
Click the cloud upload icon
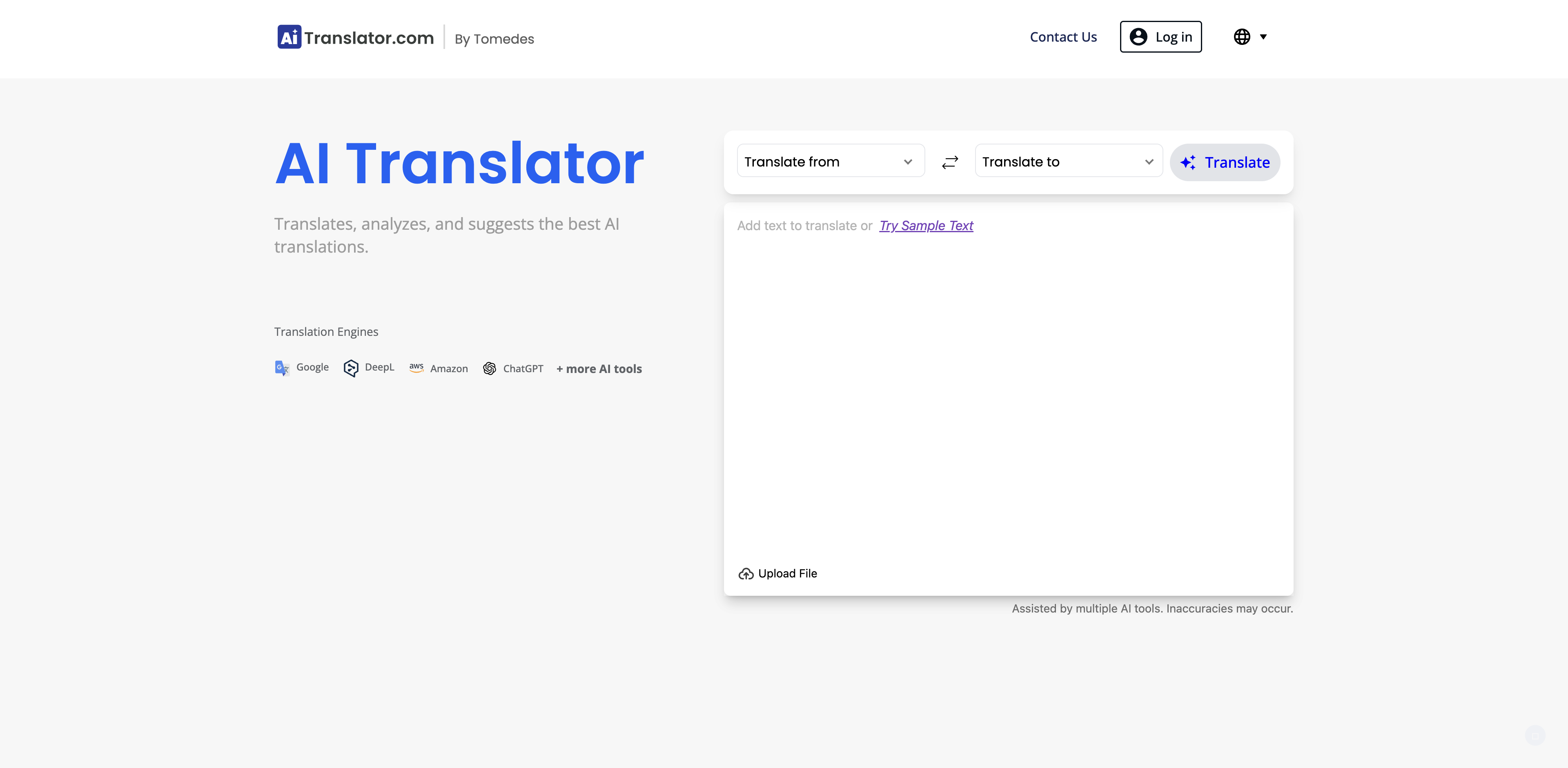(746, 573)
